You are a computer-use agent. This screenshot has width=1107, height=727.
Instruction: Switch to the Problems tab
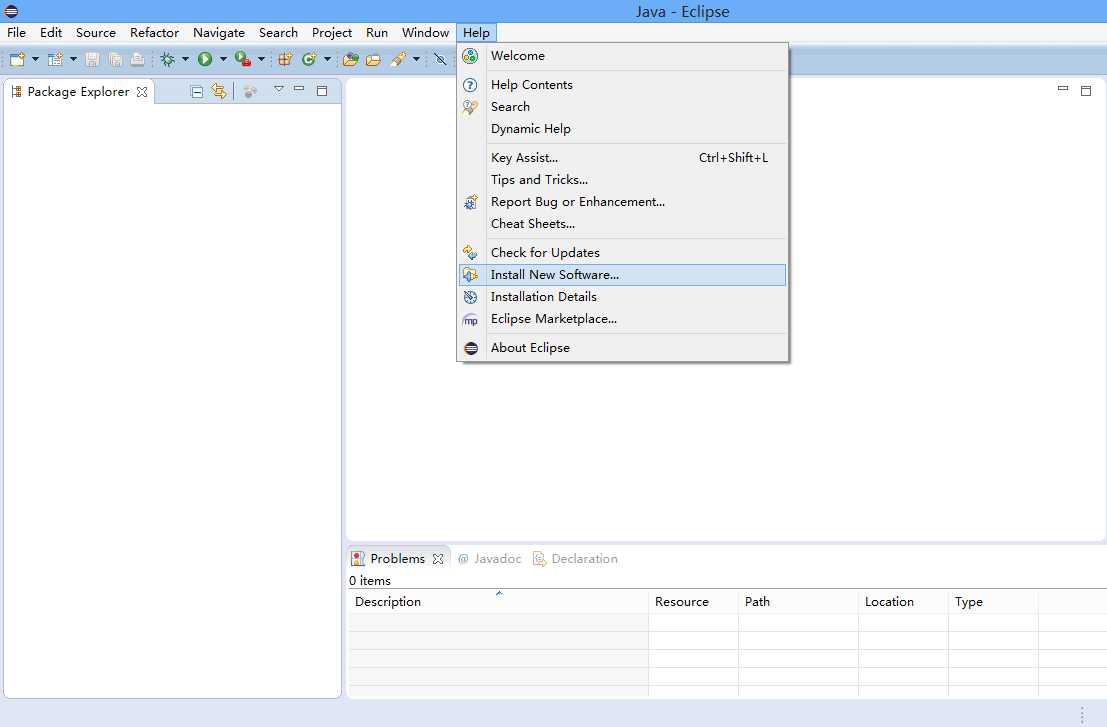click(399, 558)
